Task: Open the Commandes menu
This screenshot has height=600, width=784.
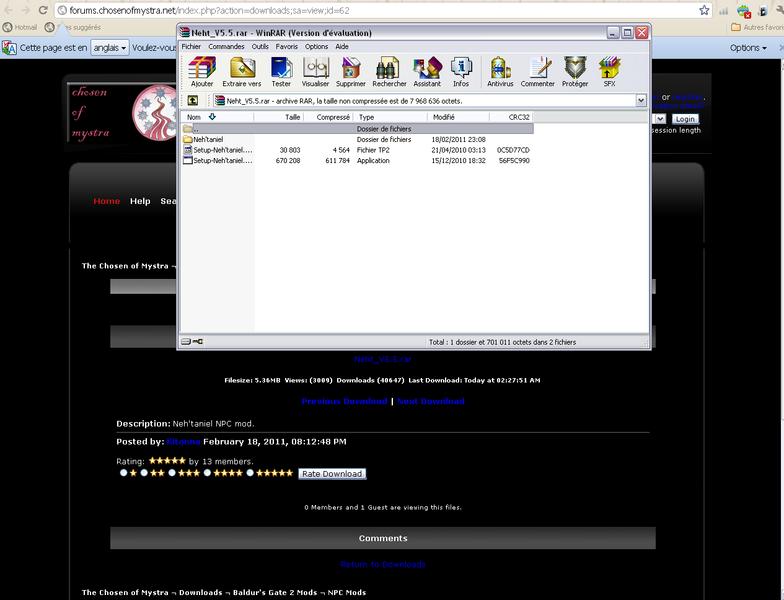Action: [x=226, y=46]
